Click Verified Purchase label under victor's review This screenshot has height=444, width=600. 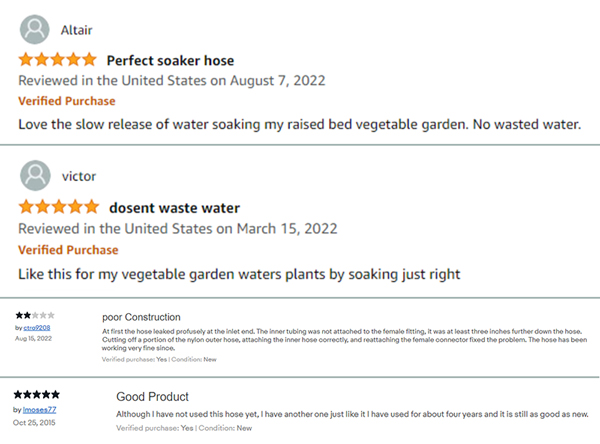click(x=68, y=250)
